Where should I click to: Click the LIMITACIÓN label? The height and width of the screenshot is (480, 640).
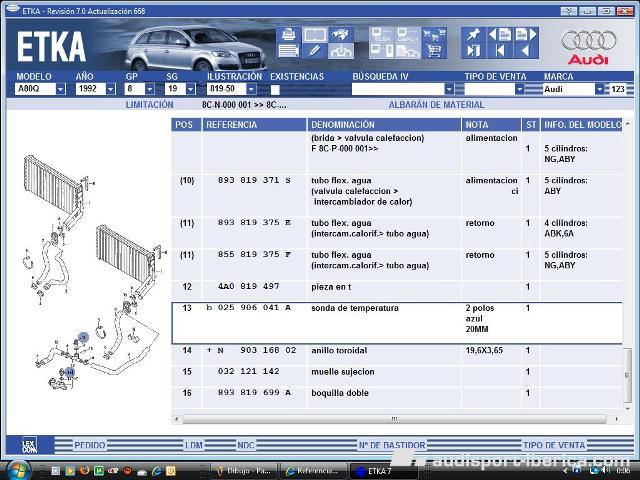[149, 105]
